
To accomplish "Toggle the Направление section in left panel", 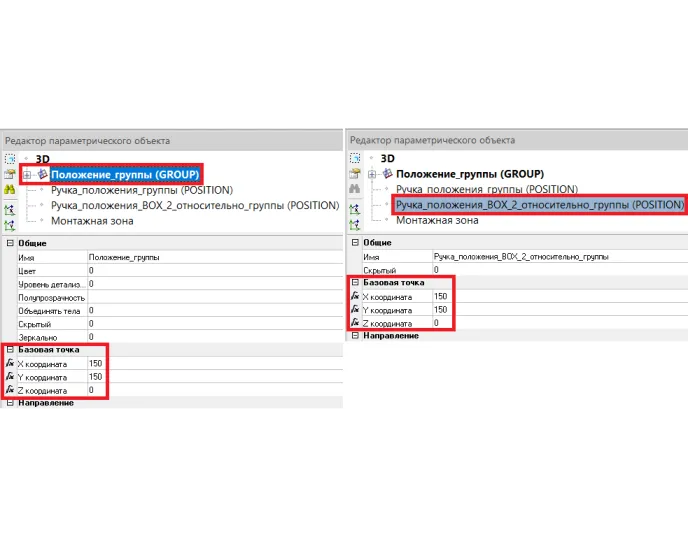I will click(10, 402).
